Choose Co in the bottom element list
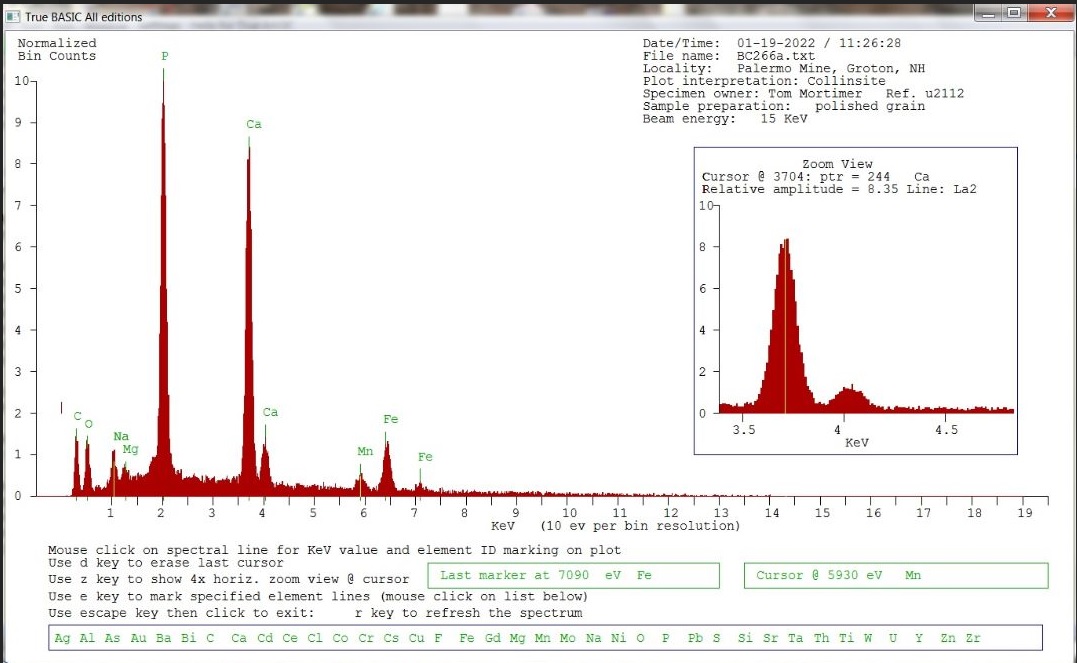This screenshot has height=663, width=1077. pos(340,638)
